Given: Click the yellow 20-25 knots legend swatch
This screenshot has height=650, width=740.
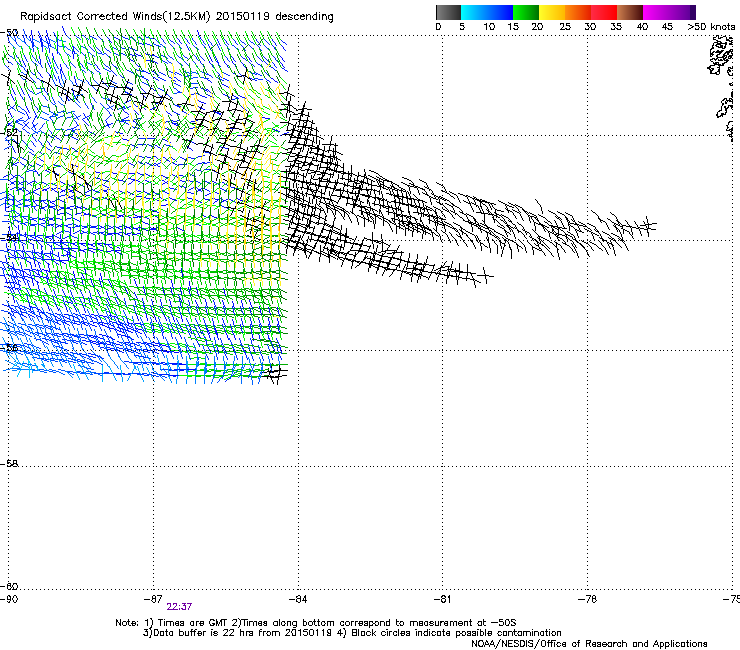Looking at the screenshot, I should (x=552, y=12).
